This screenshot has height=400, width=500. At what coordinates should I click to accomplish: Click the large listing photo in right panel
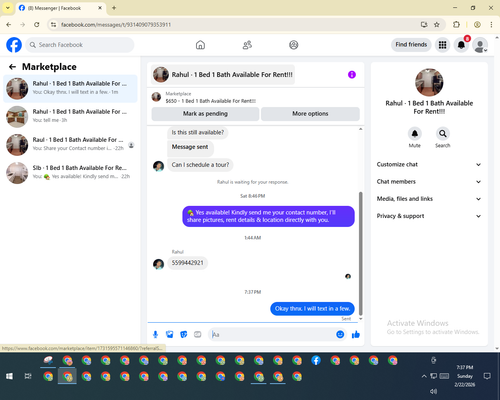429,82
